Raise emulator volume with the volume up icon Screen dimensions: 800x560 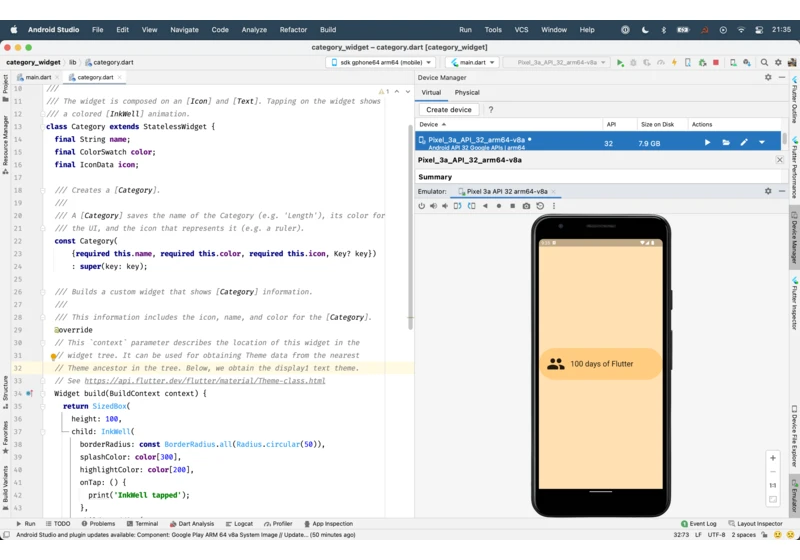point(433,206)
